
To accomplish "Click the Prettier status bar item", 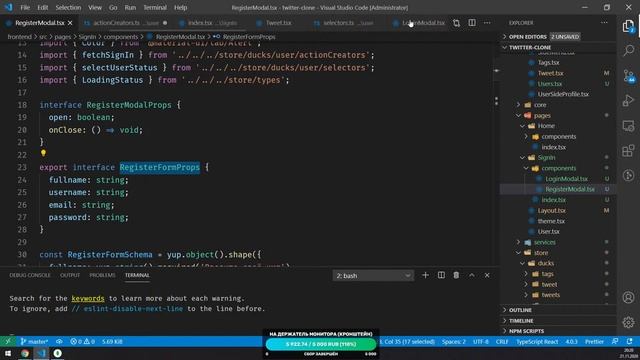I will pos(594,342).
